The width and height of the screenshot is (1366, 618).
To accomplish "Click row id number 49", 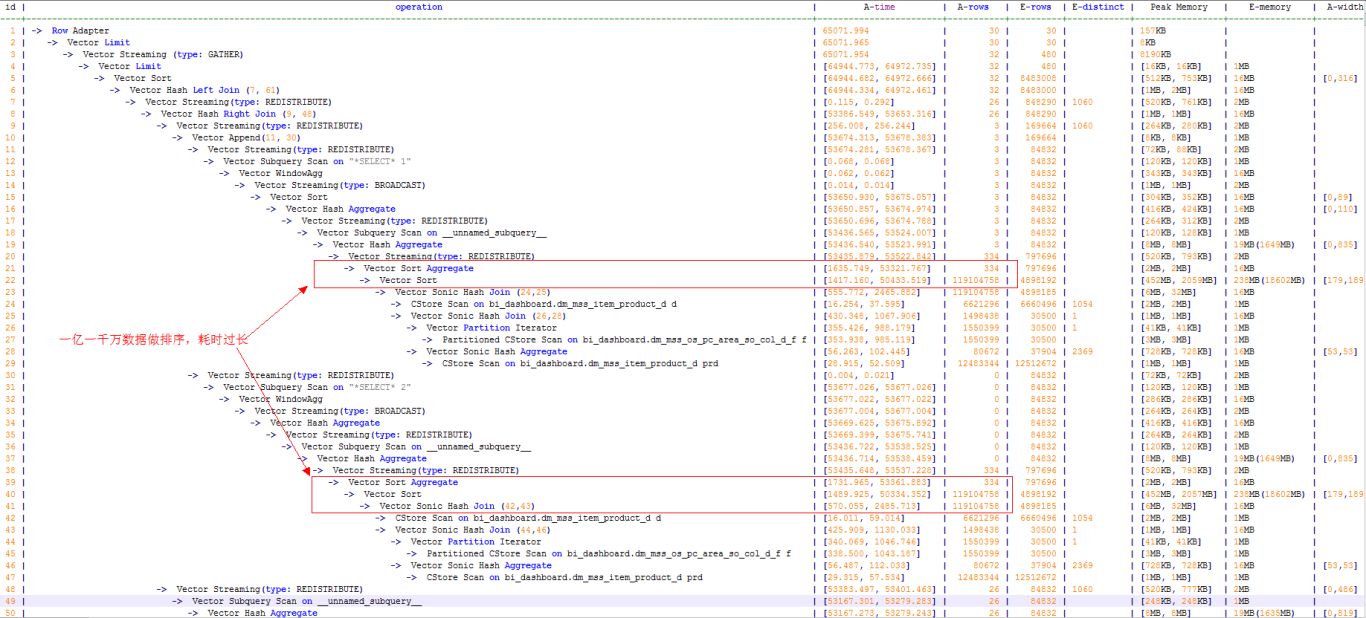I will (12, 601).
